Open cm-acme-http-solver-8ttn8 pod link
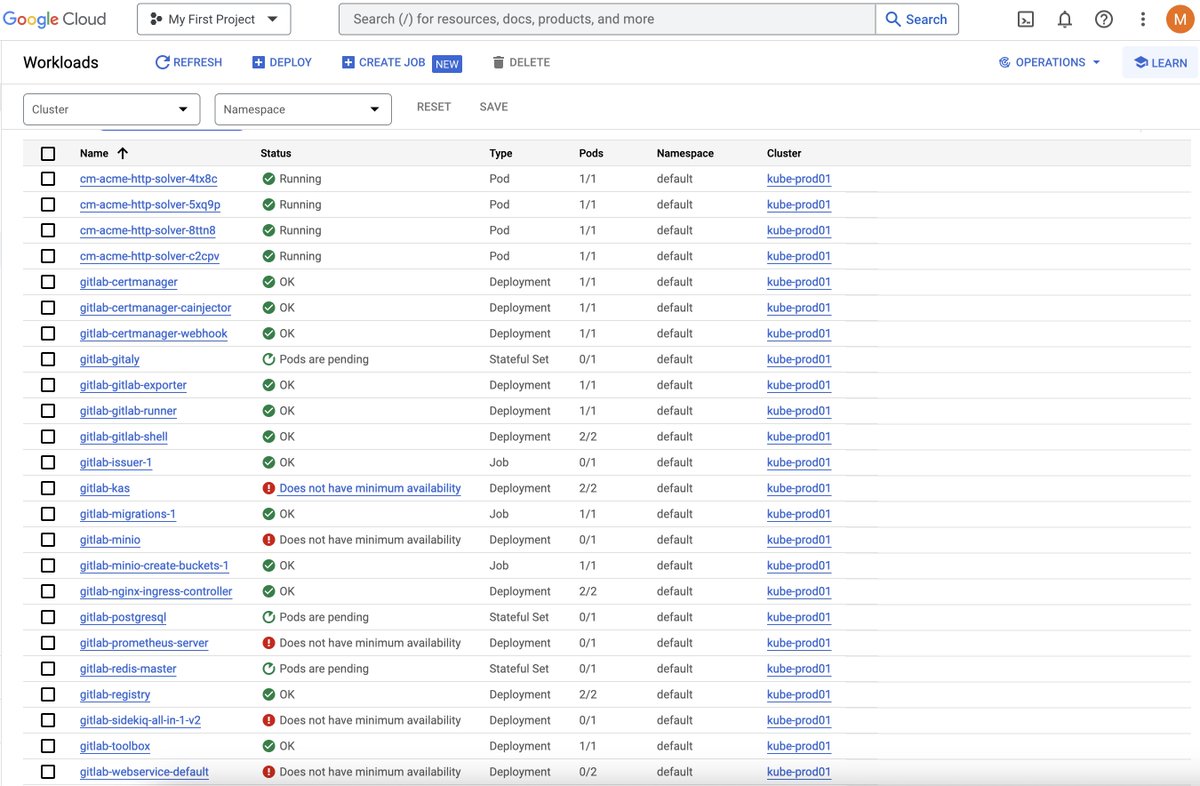 tap(148, 231)
